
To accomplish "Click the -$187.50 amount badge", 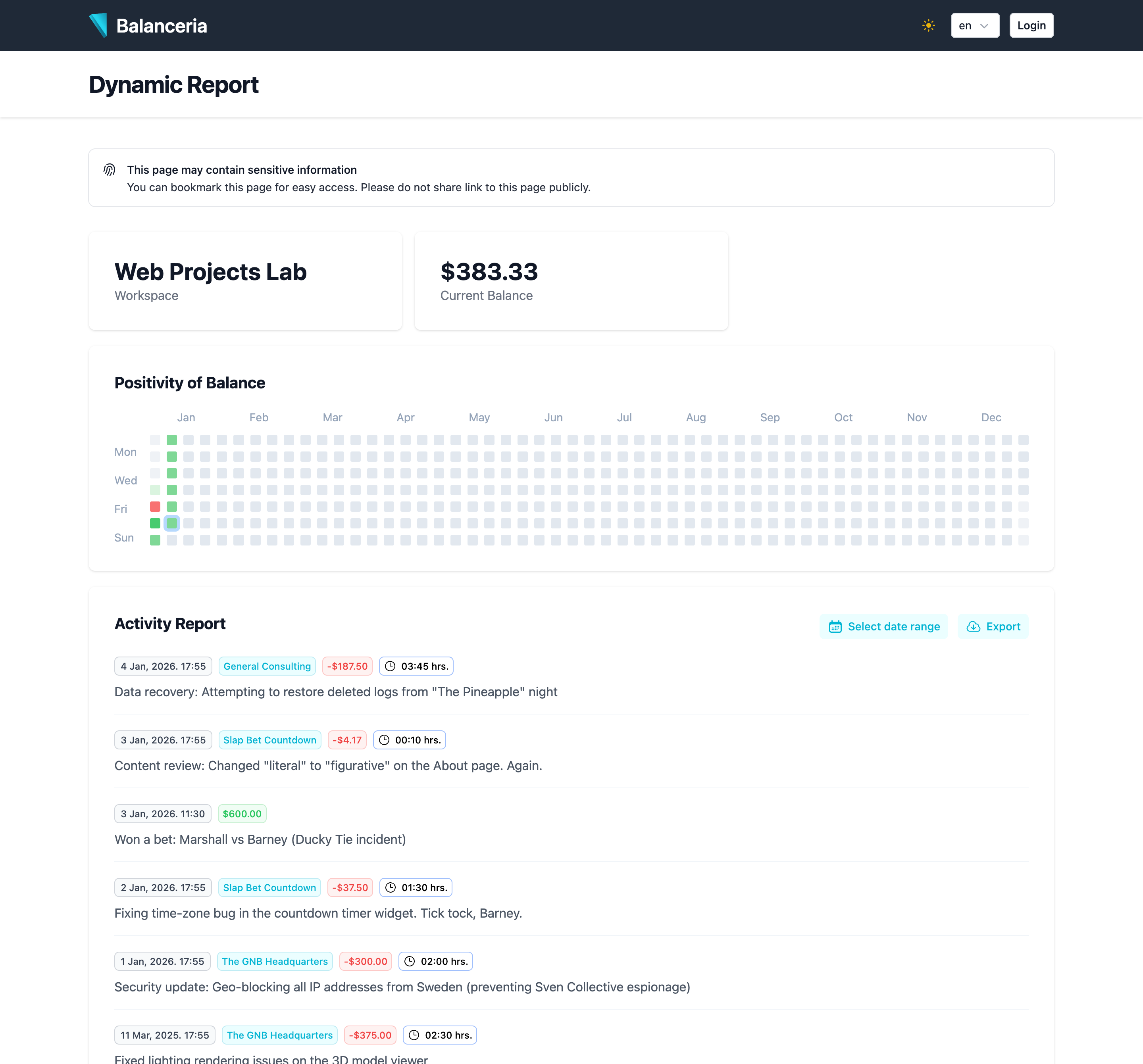I will point(347,666).
